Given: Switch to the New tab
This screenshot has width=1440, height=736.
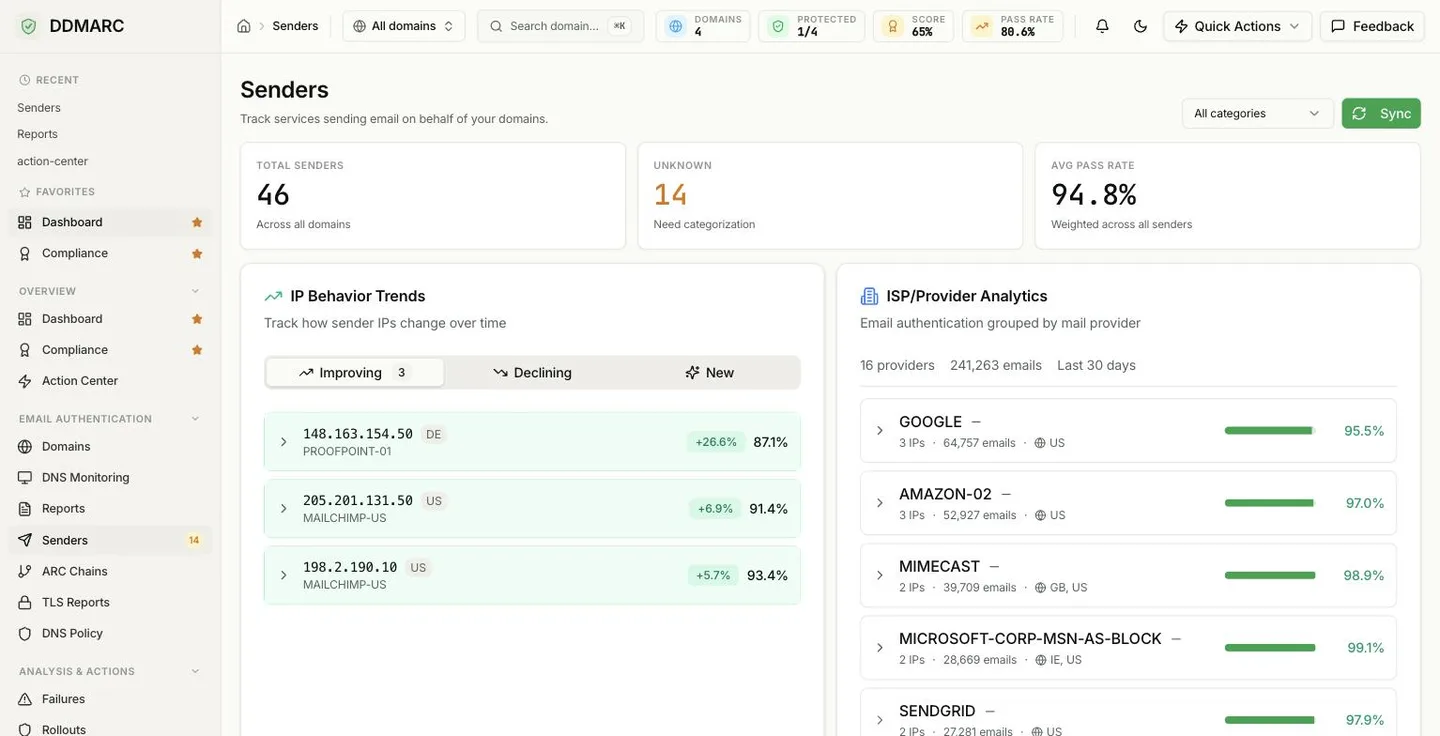Looking at the screenshot, I should point(710,373).
